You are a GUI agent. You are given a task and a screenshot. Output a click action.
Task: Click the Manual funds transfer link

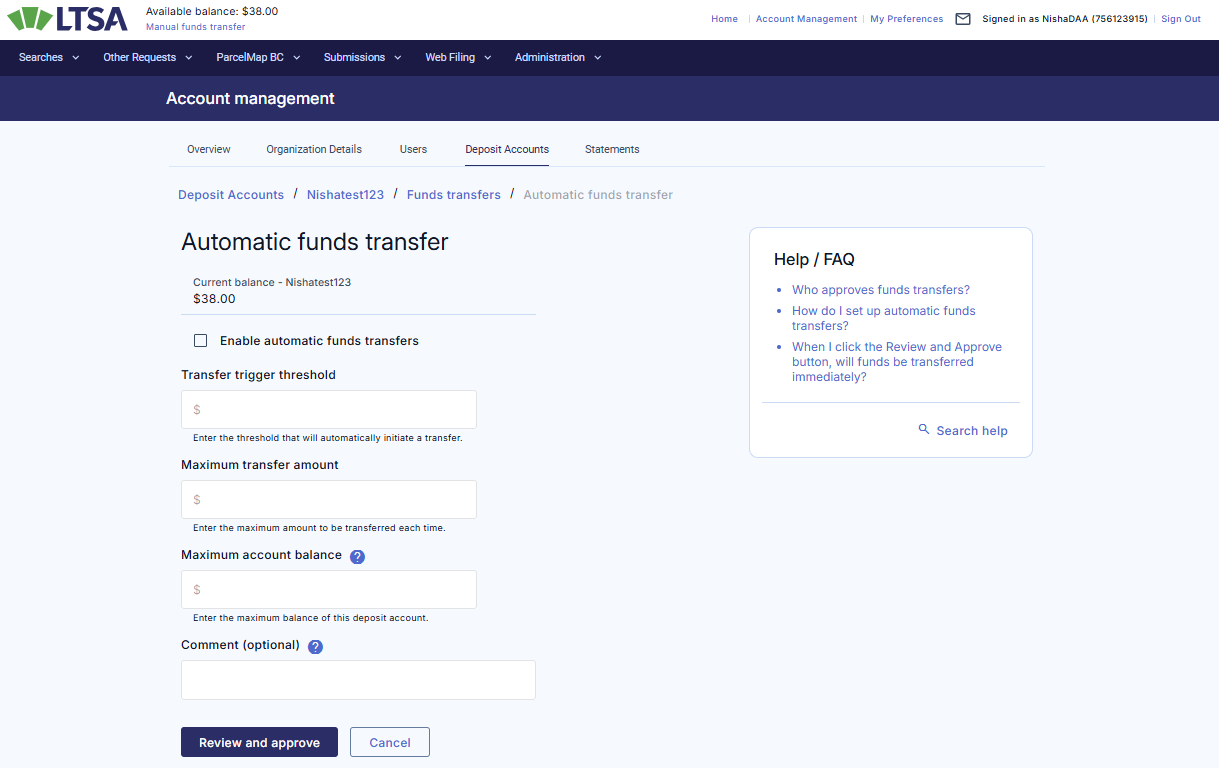tap(196, 27)
